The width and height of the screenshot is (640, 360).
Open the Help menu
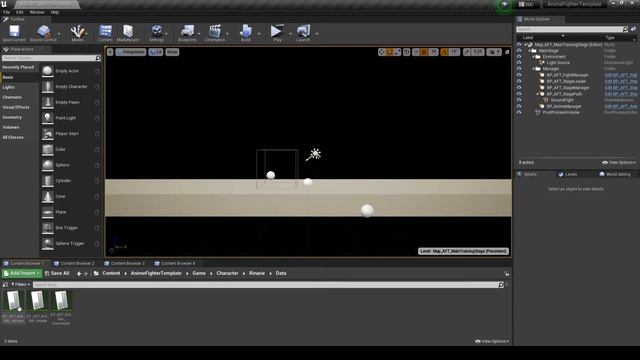click(x=55, y=13)
